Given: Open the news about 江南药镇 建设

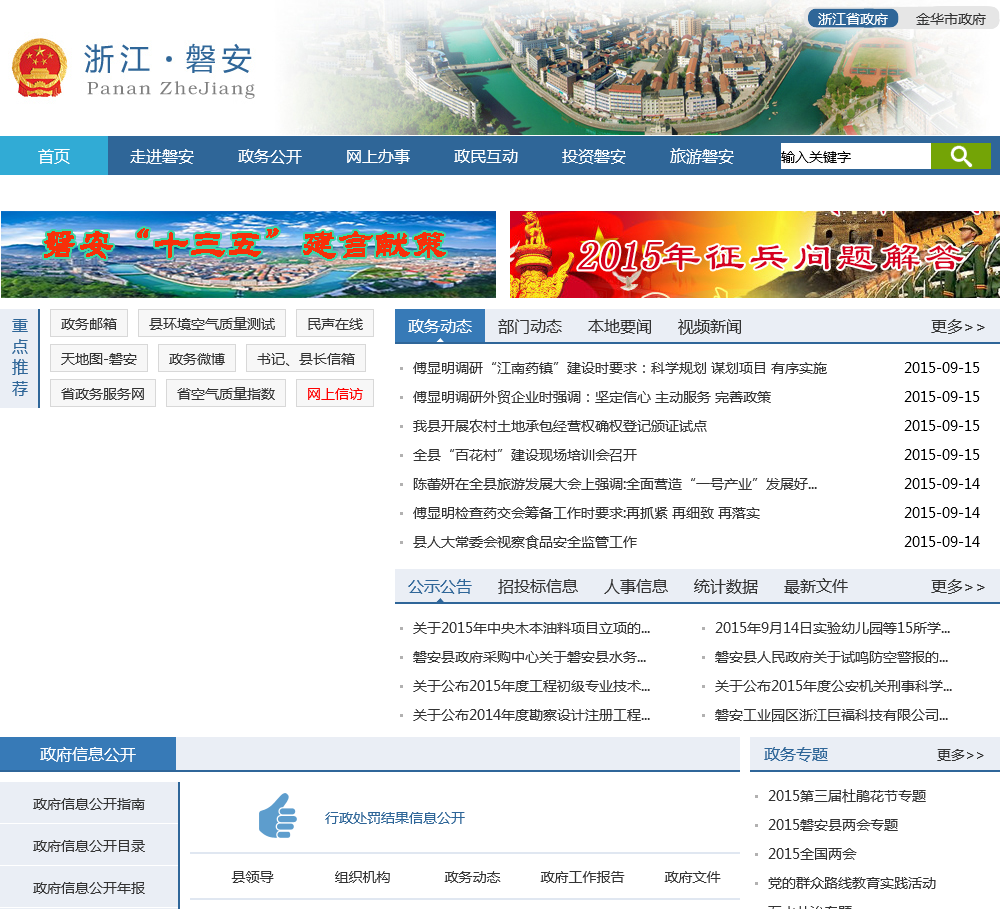Looking at the screenshot, I should [x=619, y=368].
